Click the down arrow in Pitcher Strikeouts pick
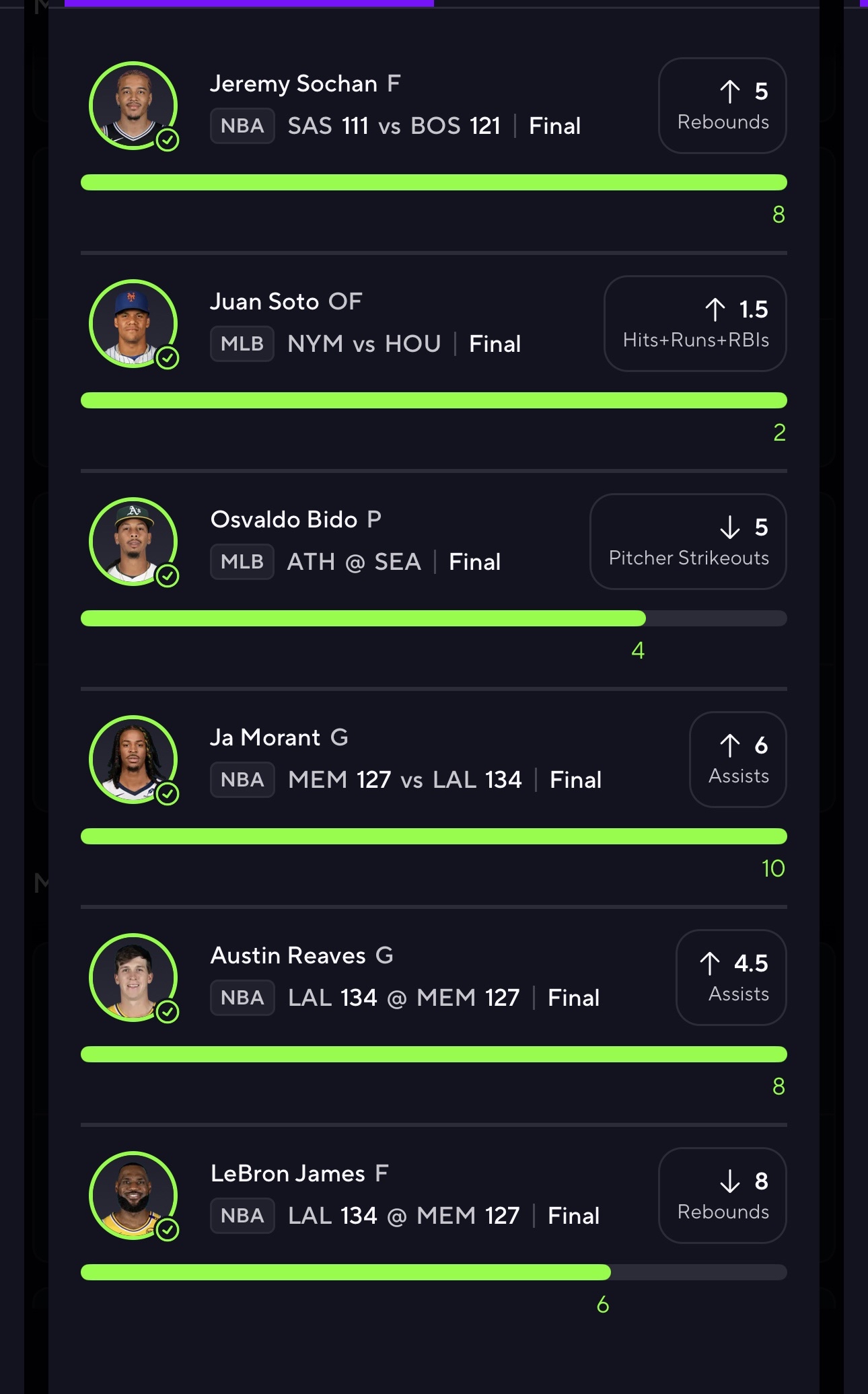Screen dimensions: 868x1394 coord(730,527)
